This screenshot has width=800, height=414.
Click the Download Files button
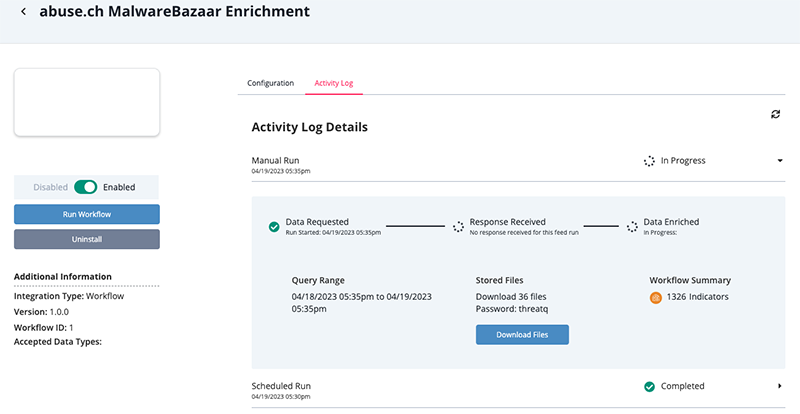pyautogui.click(x=522, y=335)
